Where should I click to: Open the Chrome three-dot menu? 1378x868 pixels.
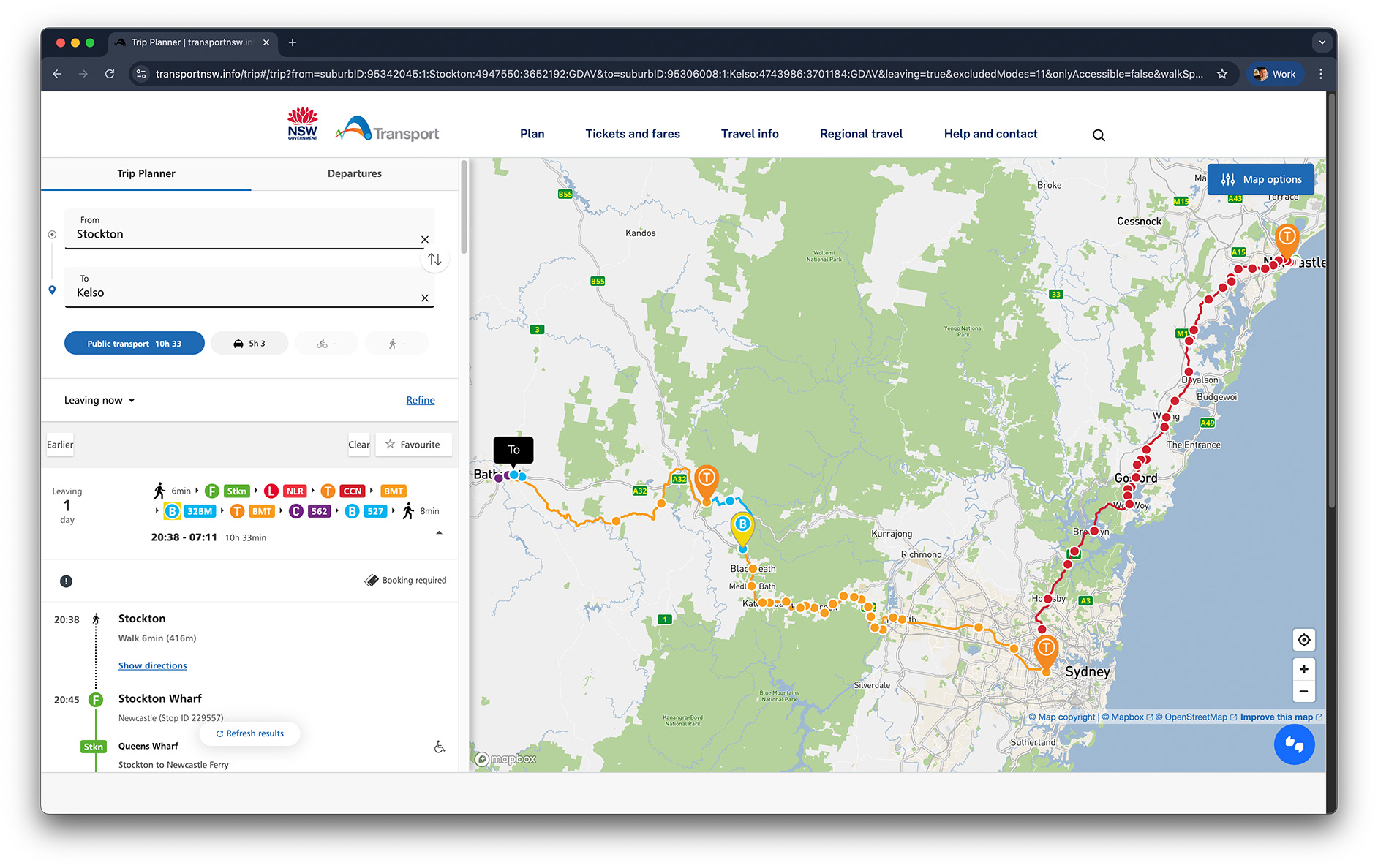pyautogui.click(x=1321, y=74)
